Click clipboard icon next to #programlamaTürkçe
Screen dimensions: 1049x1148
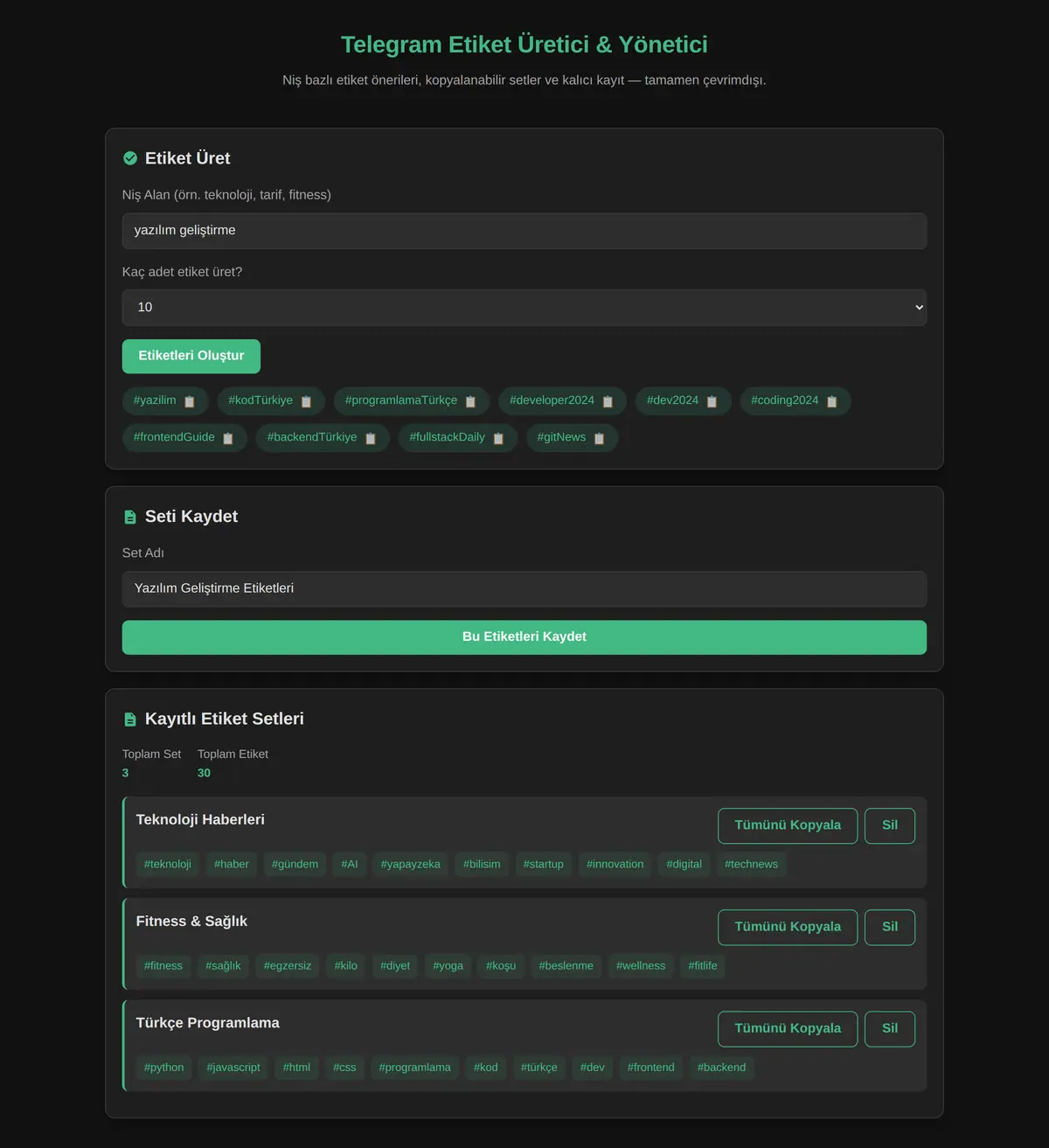pyautogui.click(x=470, y=401)
